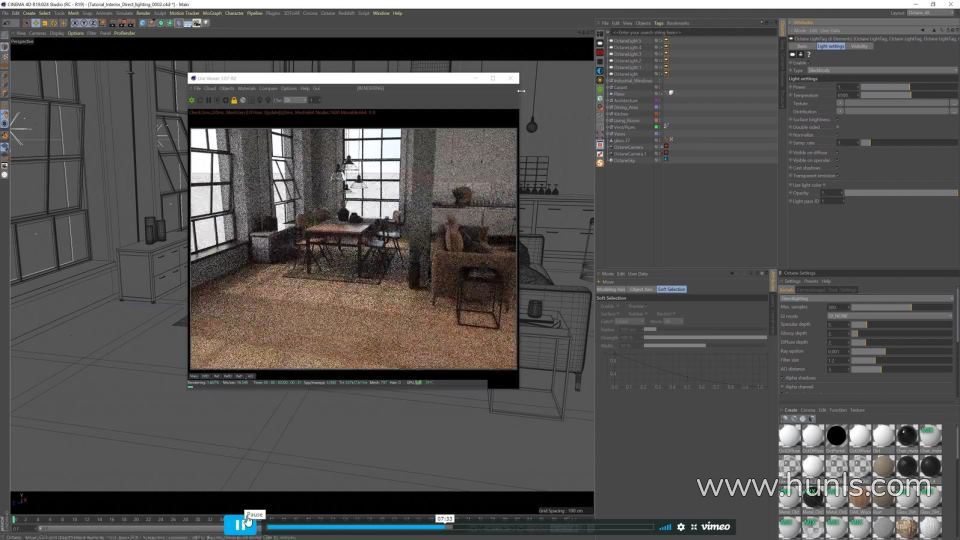
Task: Adjust the Max. samples slider
Action: coord(901,307)
